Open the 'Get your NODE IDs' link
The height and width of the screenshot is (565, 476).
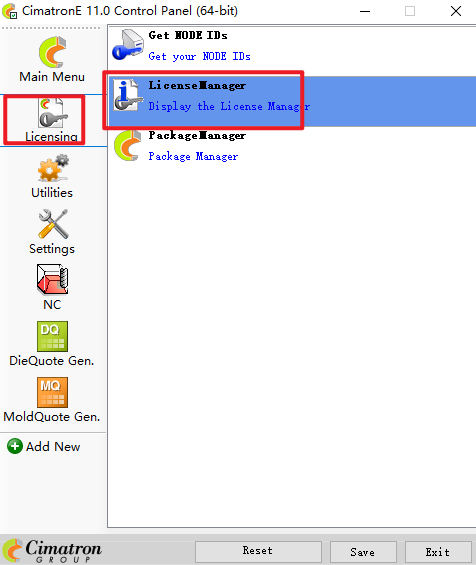coord(199,57)
